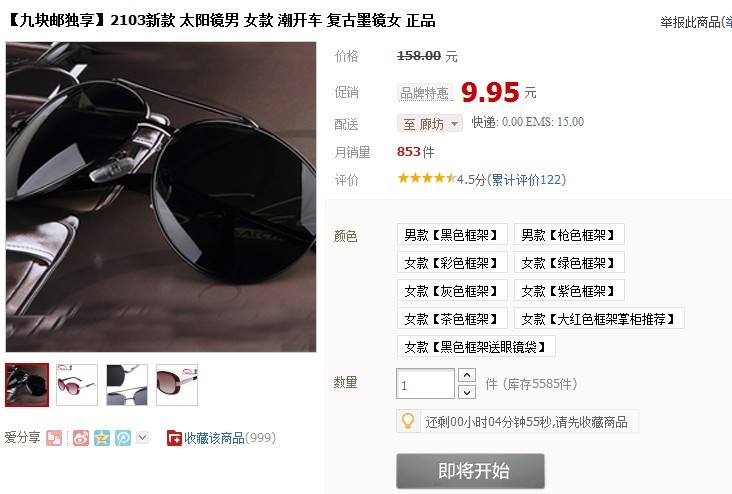Select color 女款【紫色框架】
732x494 pixels.
pyautogui.click(x=569, y=290)
